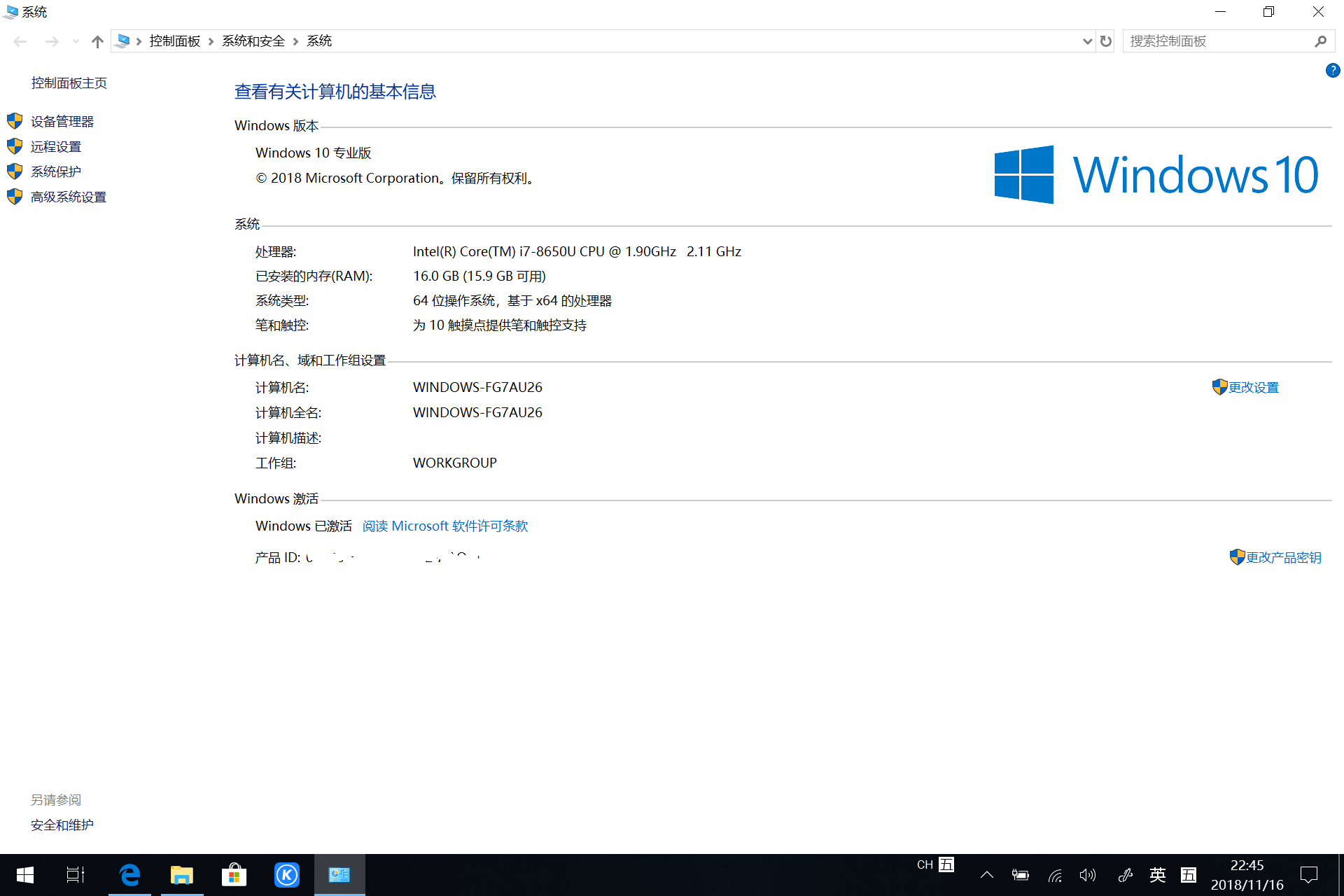
Task: Click the blue K app taskbar icon
Action: click(x=286, y=874)
